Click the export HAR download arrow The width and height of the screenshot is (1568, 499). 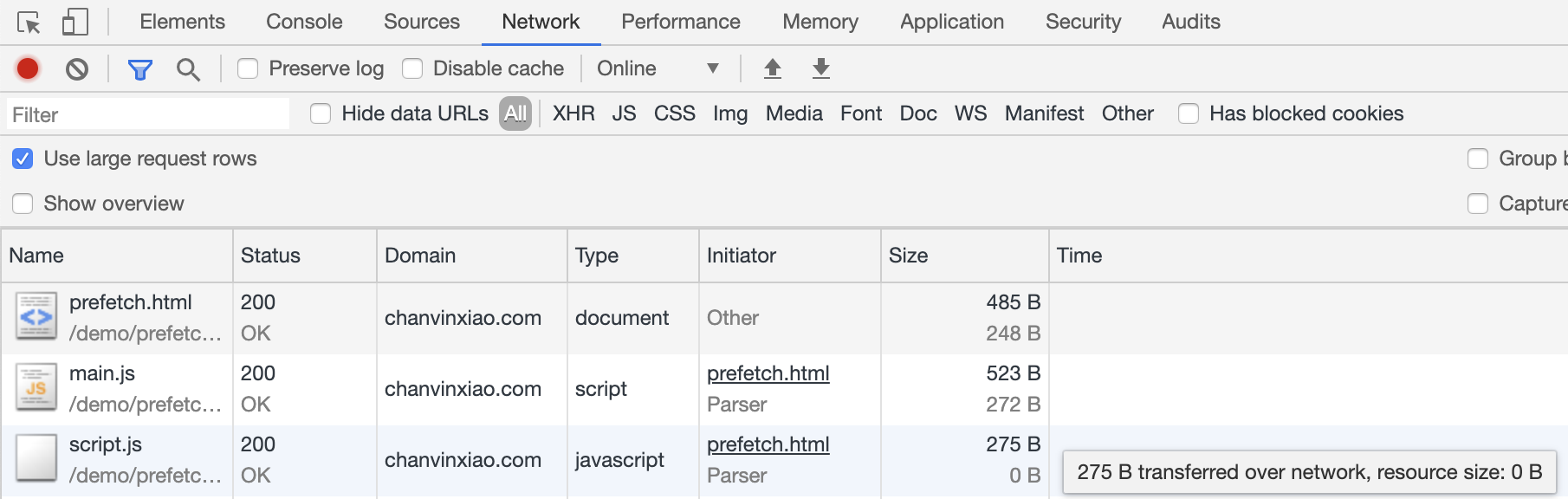[821, 68]
